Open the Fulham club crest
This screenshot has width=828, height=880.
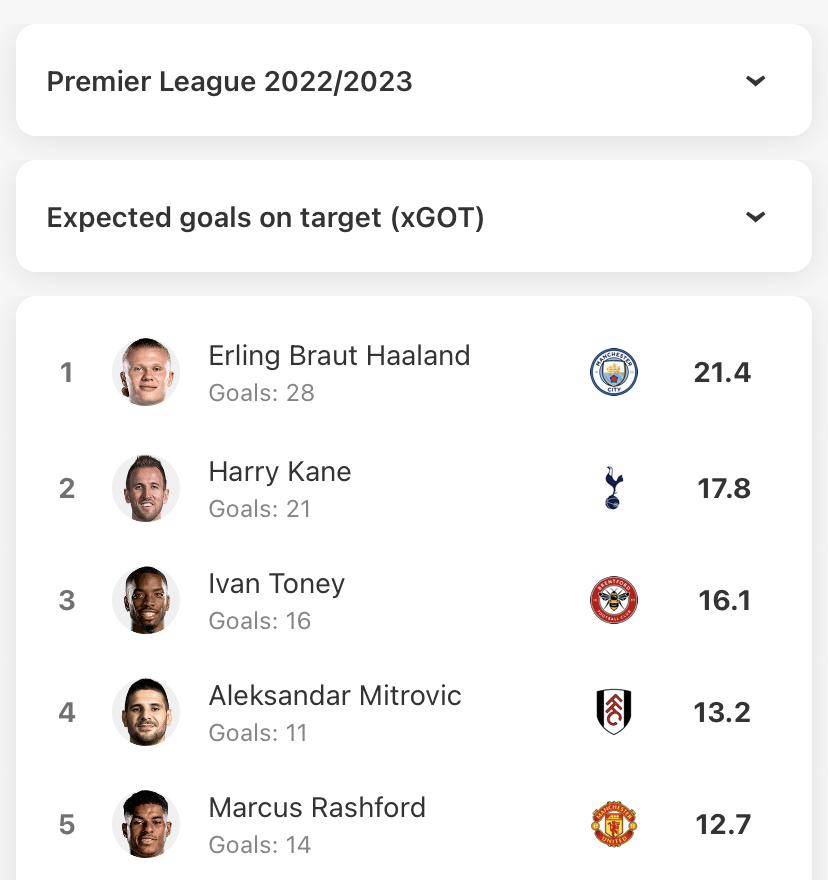point(614,712)
